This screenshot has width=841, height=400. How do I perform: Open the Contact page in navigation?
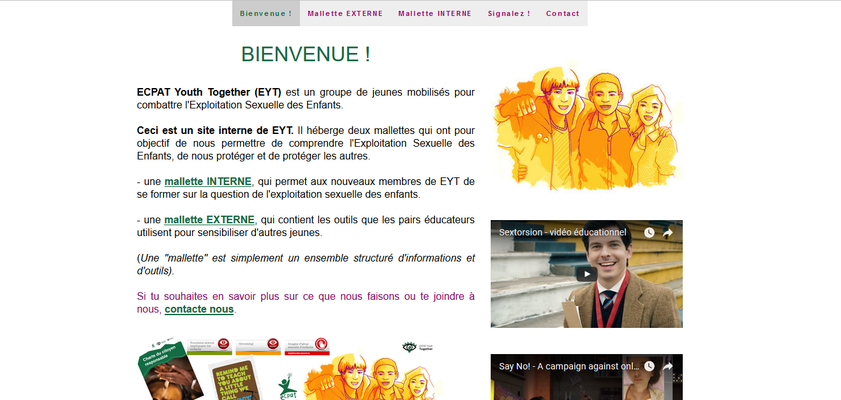[563, 13]
